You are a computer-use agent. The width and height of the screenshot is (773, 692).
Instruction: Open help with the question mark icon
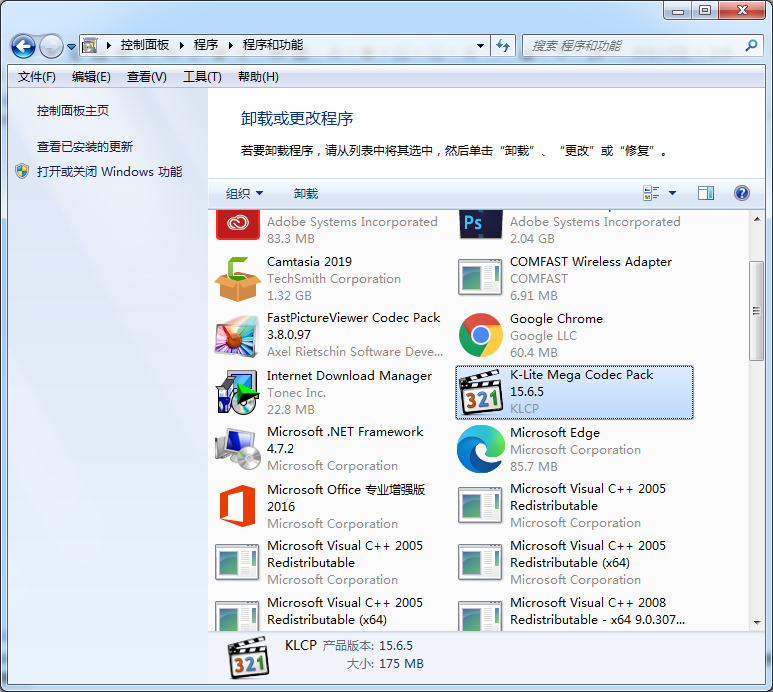742,193
